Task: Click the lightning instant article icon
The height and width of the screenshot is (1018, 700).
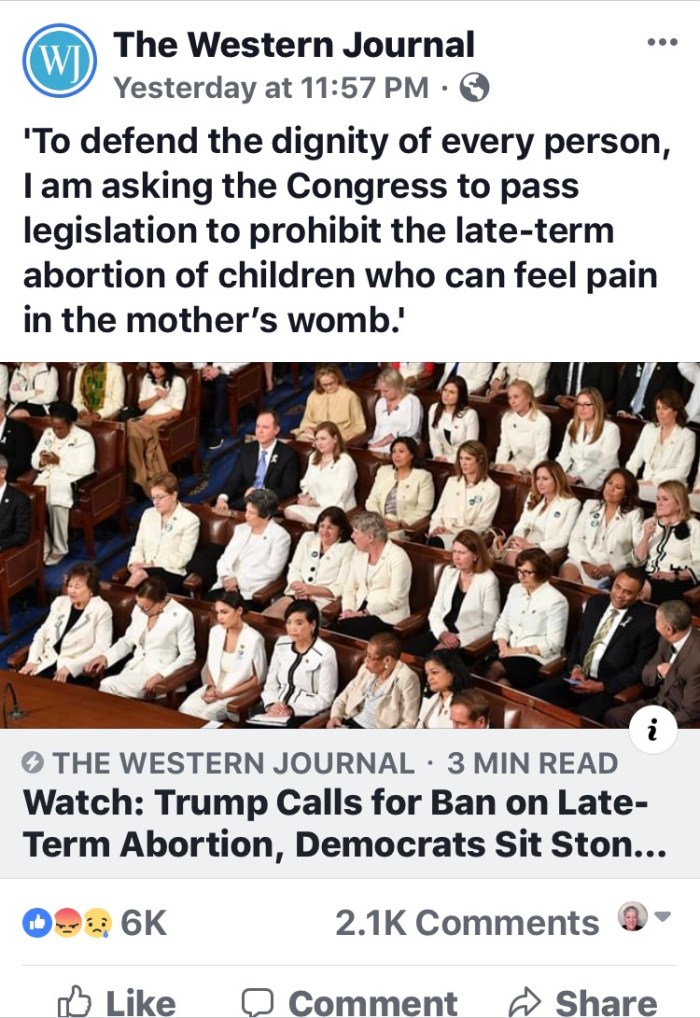Action: click(32, 763)
